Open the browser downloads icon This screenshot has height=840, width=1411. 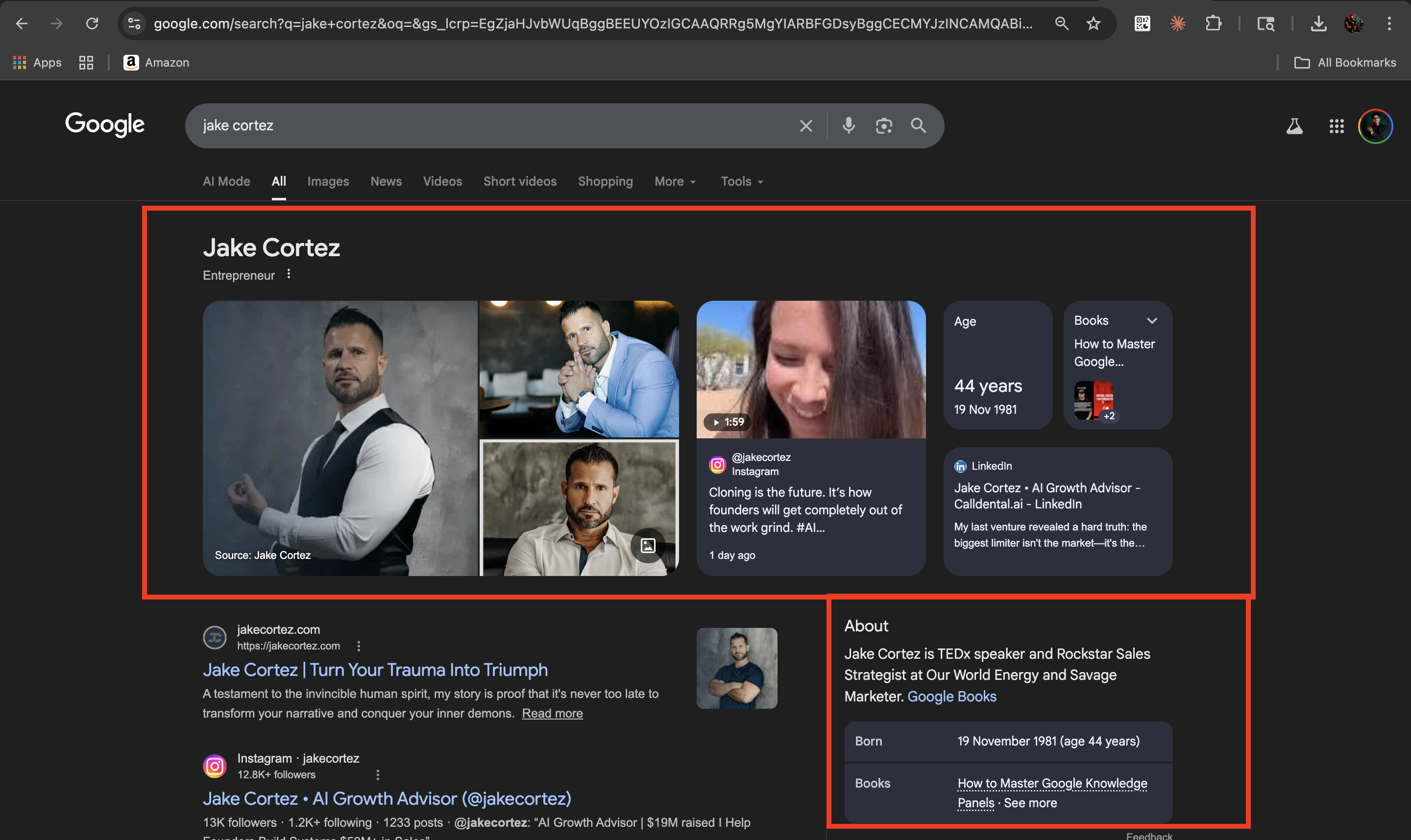1319,23
